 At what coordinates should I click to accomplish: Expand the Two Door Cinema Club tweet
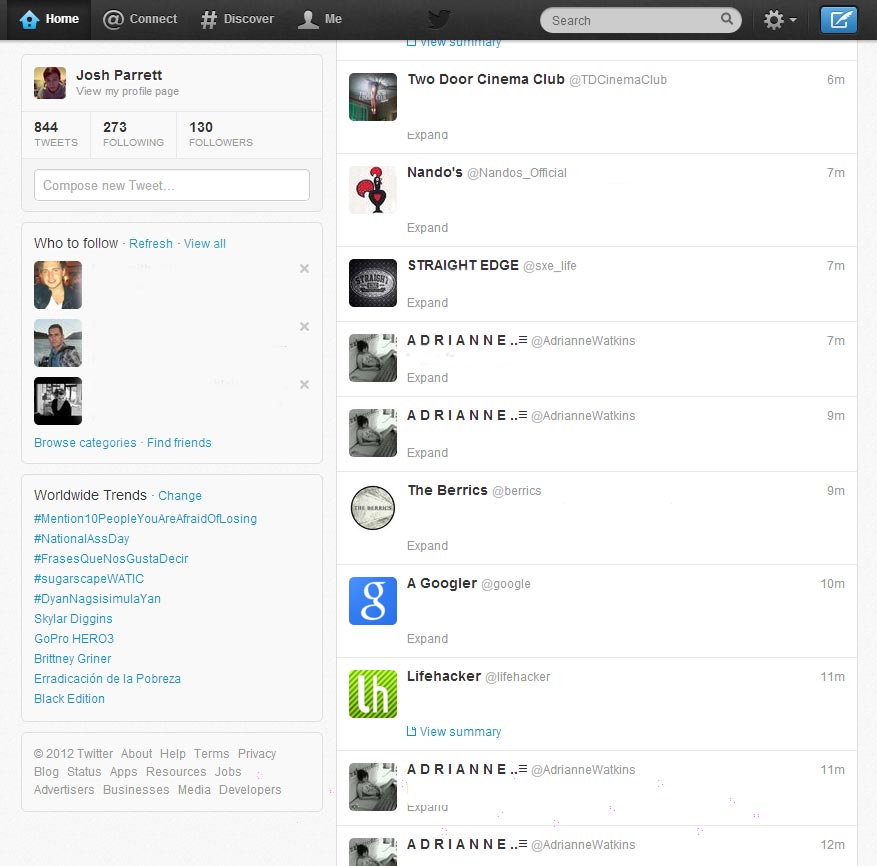click(x=427, y=135)
